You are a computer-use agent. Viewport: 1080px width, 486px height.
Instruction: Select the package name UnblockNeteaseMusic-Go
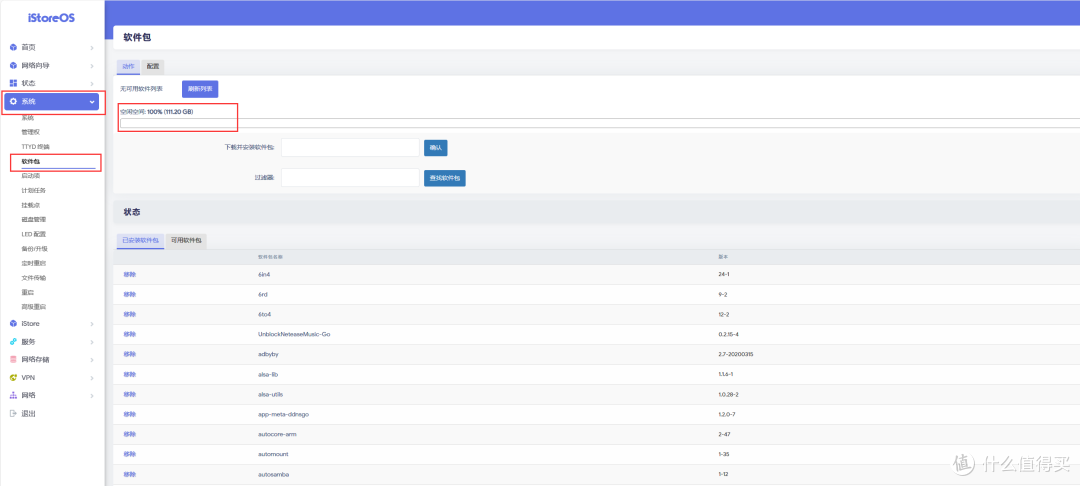295,335
